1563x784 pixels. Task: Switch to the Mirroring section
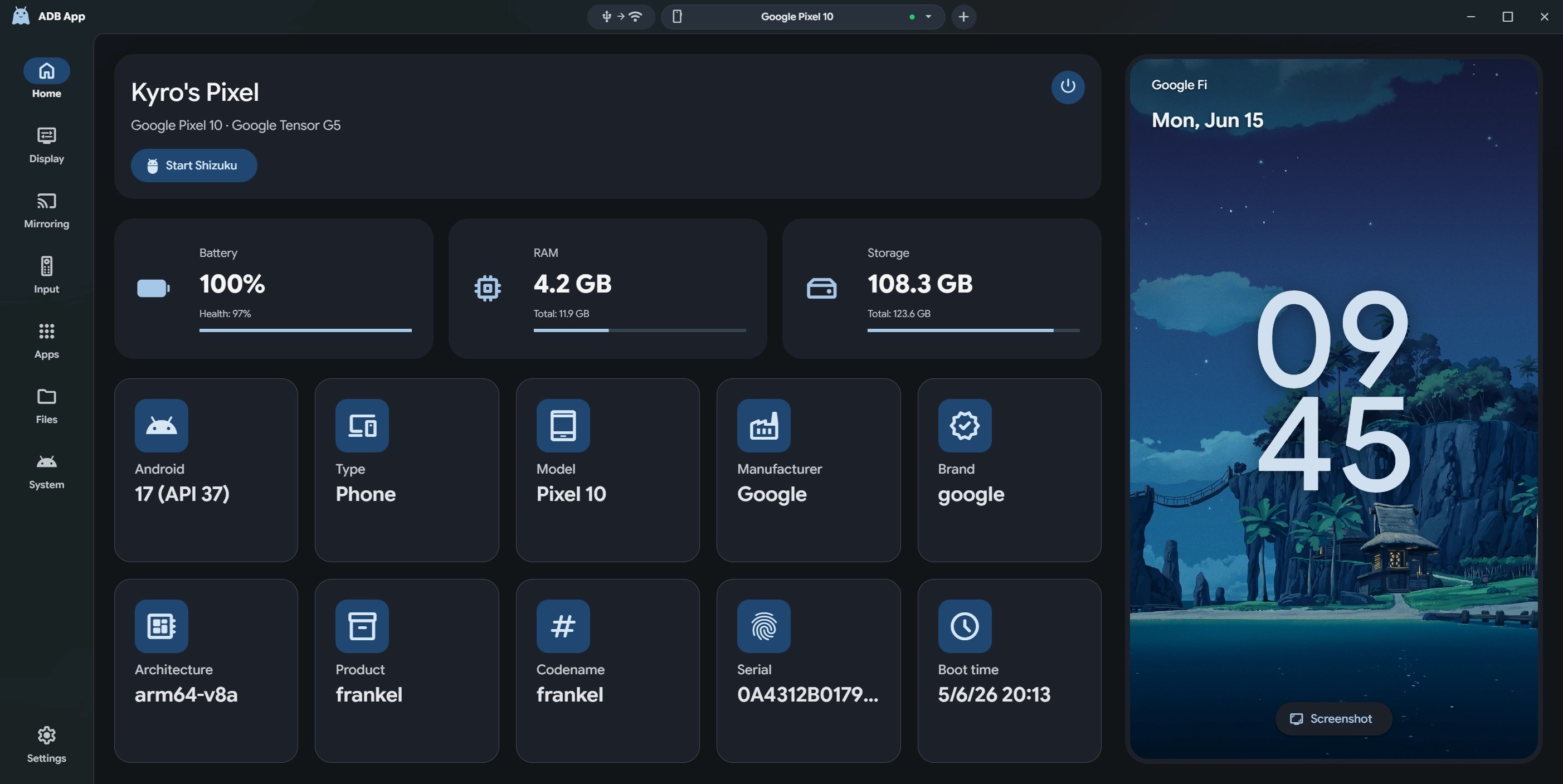tap(47, 210)
